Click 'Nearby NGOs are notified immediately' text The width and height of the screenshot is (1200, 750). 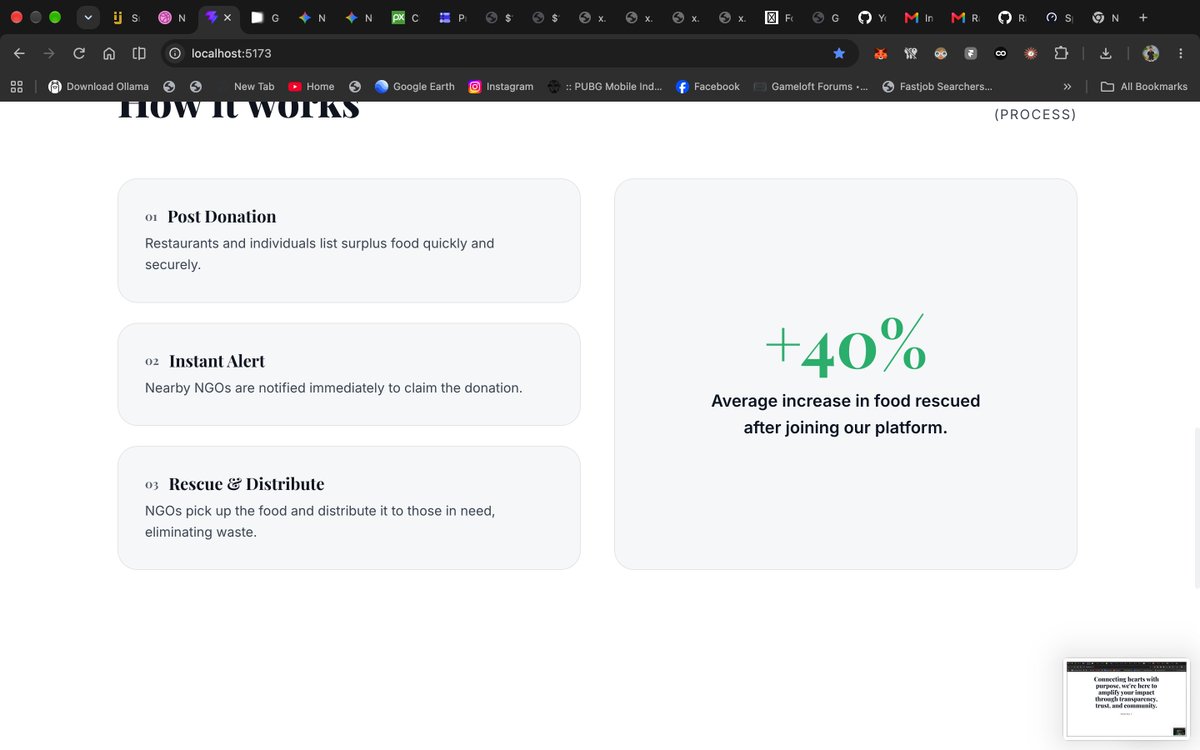pyautogui.click(x=334, y=387)
